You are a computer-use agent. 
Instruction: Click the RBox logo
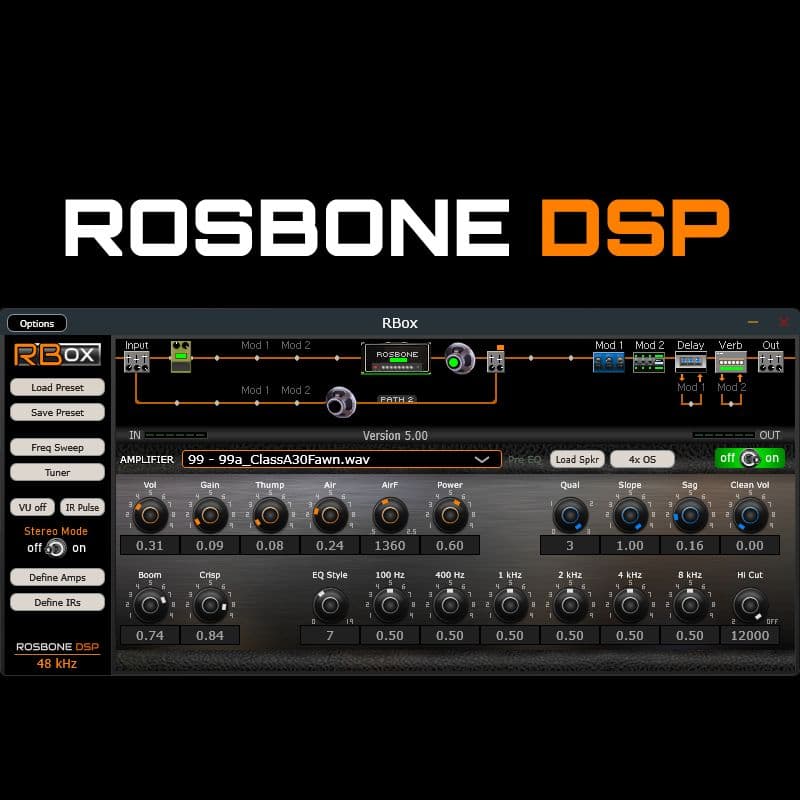(57, 355)
